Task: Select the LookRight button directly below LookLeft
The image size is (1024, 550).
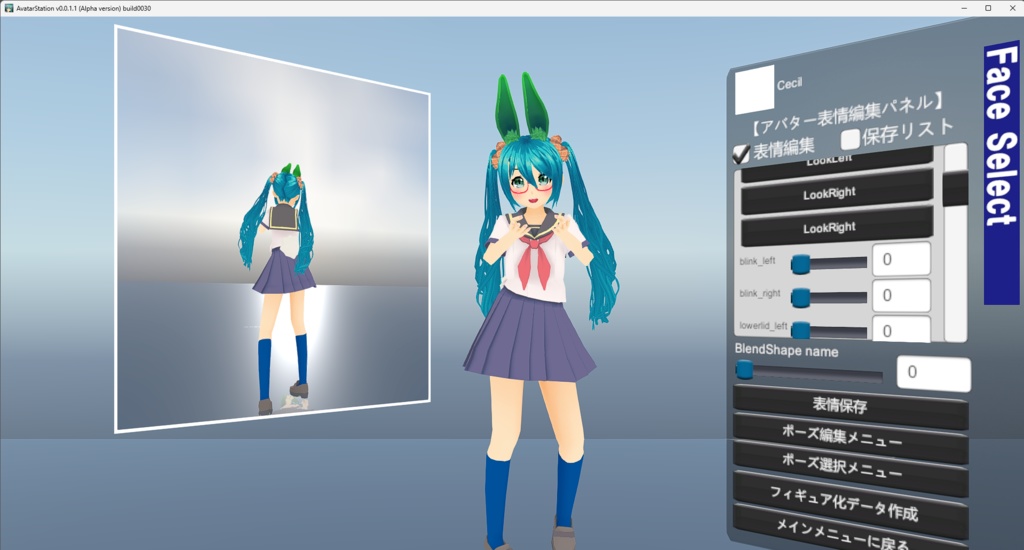Action: click(837, 193)
